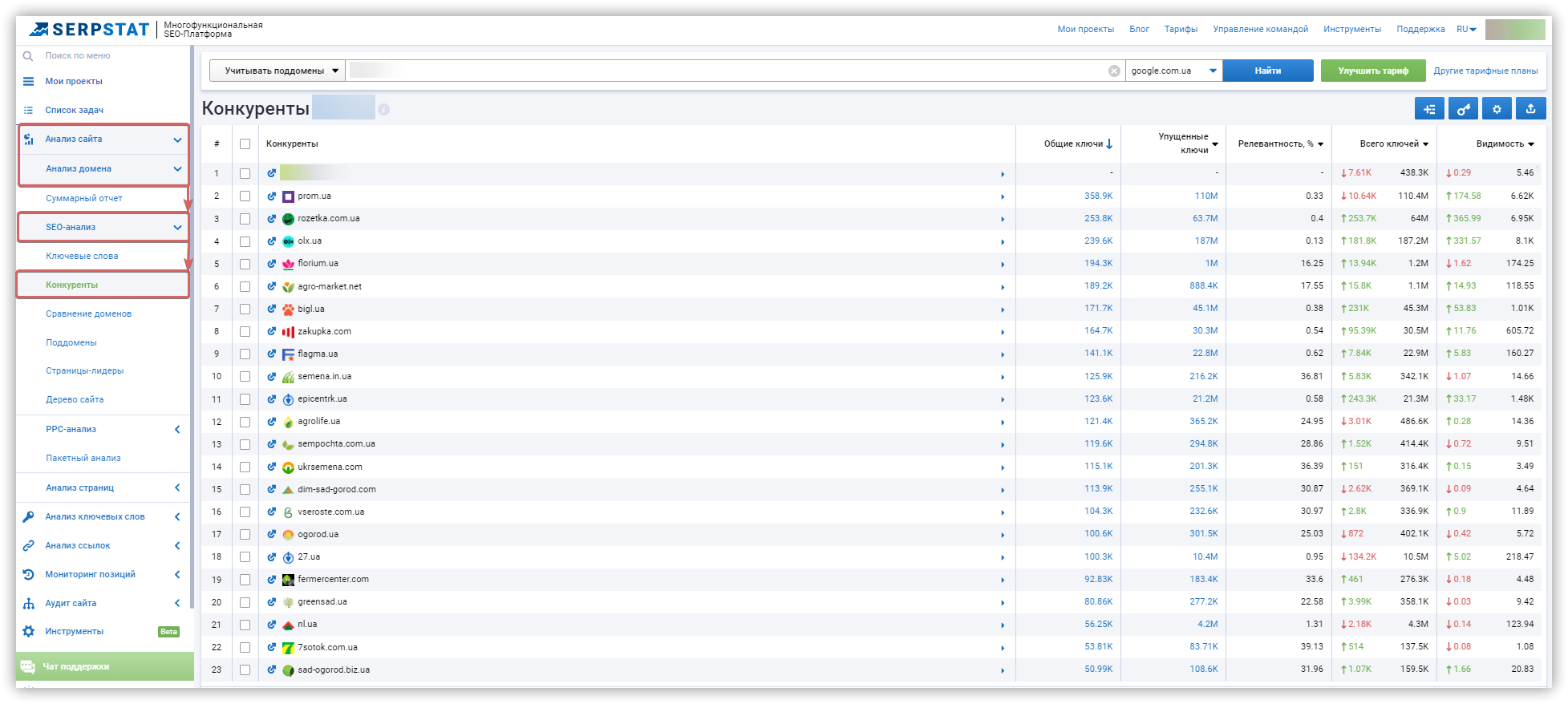Open Блог in top navigation

[x=1139, y=29]
